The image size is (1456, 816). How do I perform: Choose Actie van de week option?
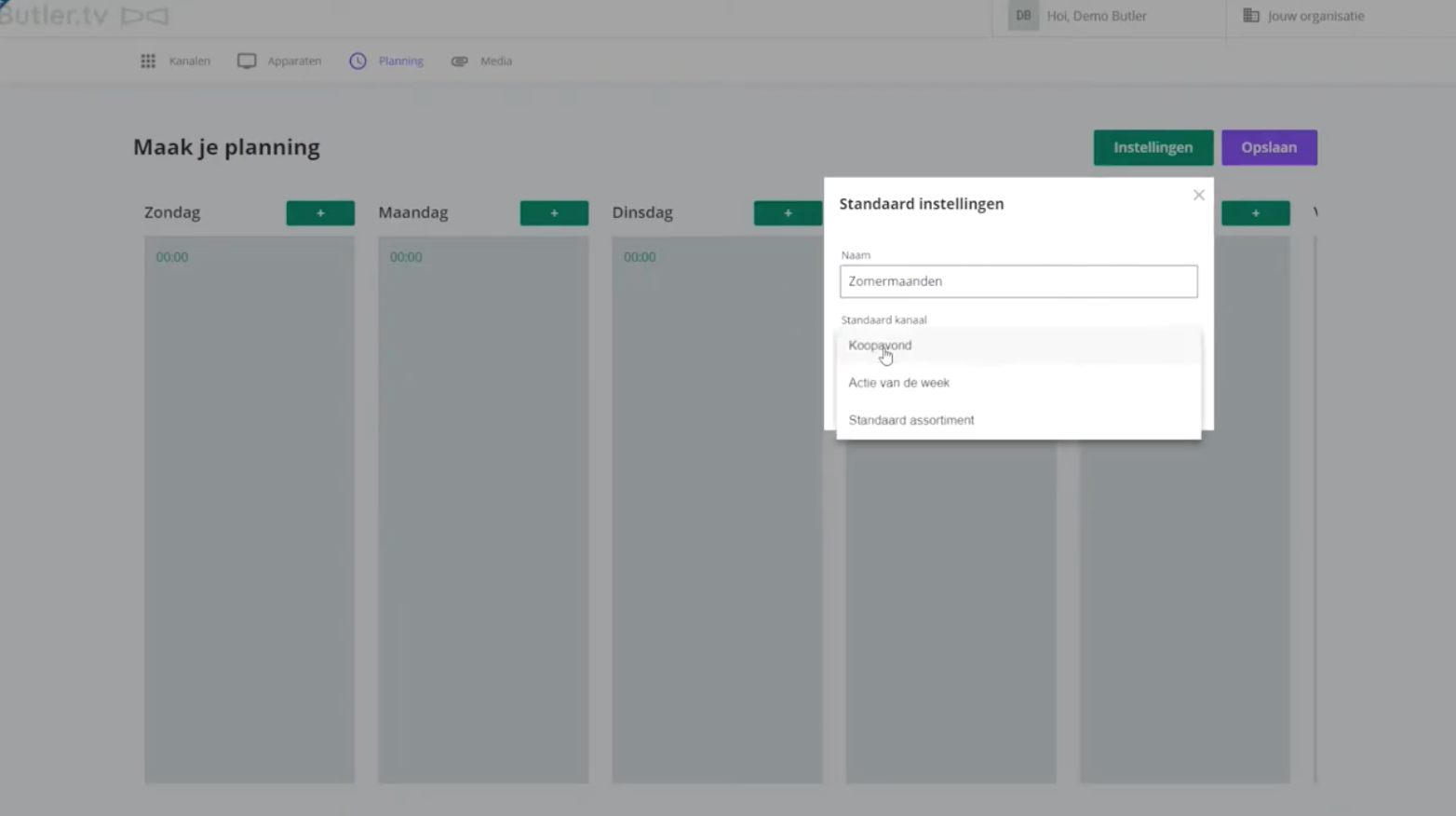898,383
